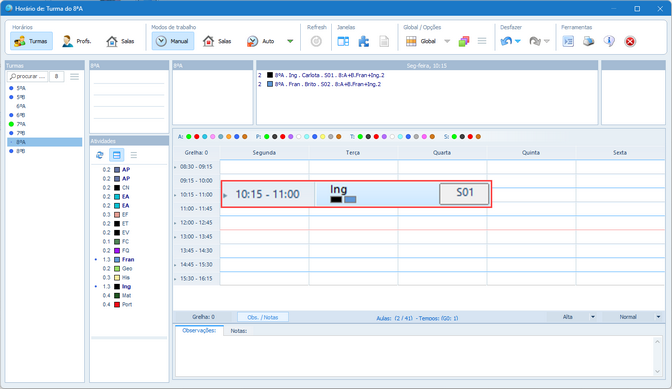Click the purple FQ color square
This screenshot has width=672, height=389.
click(x=117, y=251)
